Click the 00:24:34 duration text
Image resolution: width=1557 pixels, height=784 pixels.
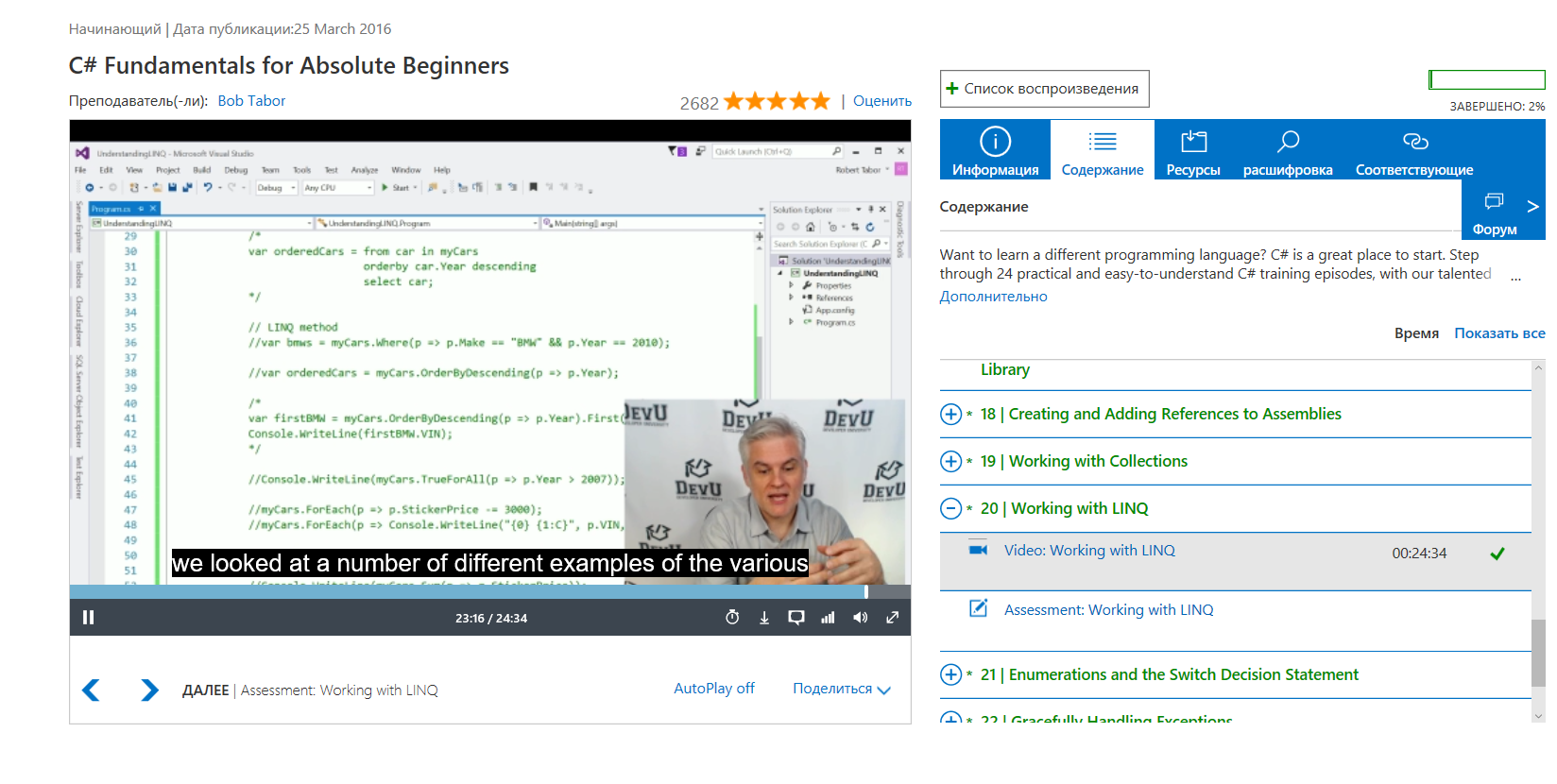click(x=1419, y=554)
